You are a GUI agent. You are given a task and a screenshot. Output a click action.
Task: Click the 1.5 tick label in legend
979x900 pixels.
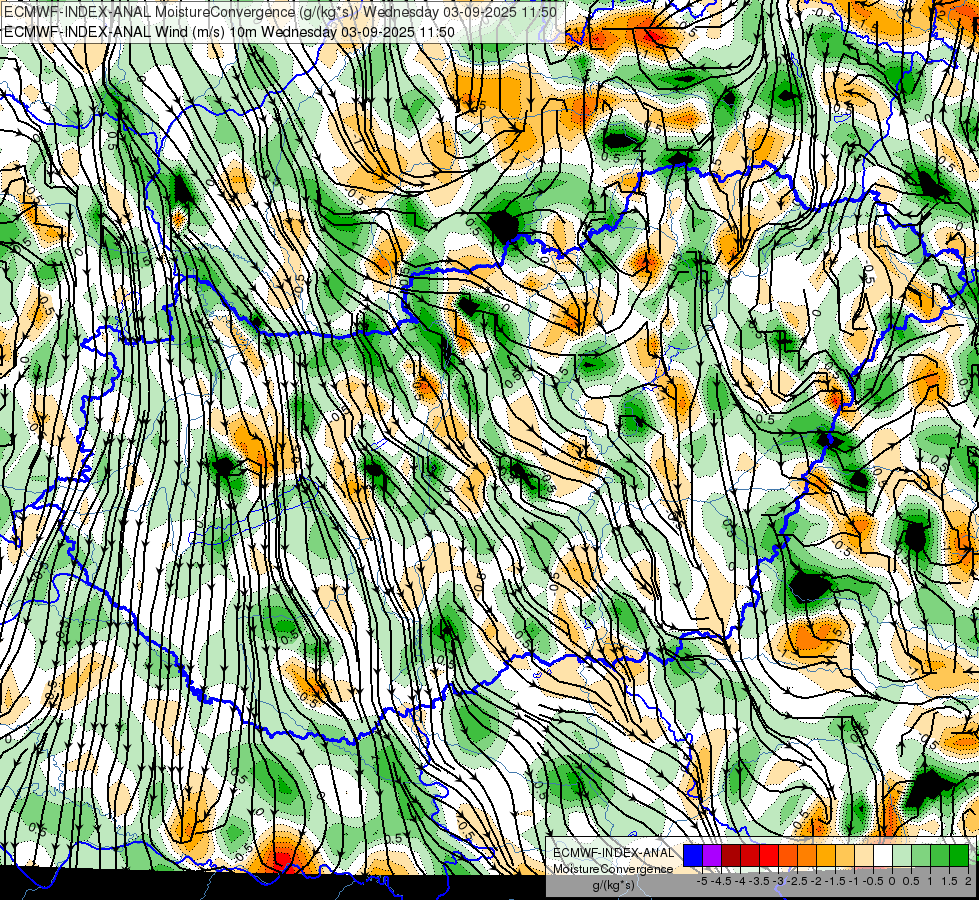pos(948,881)
